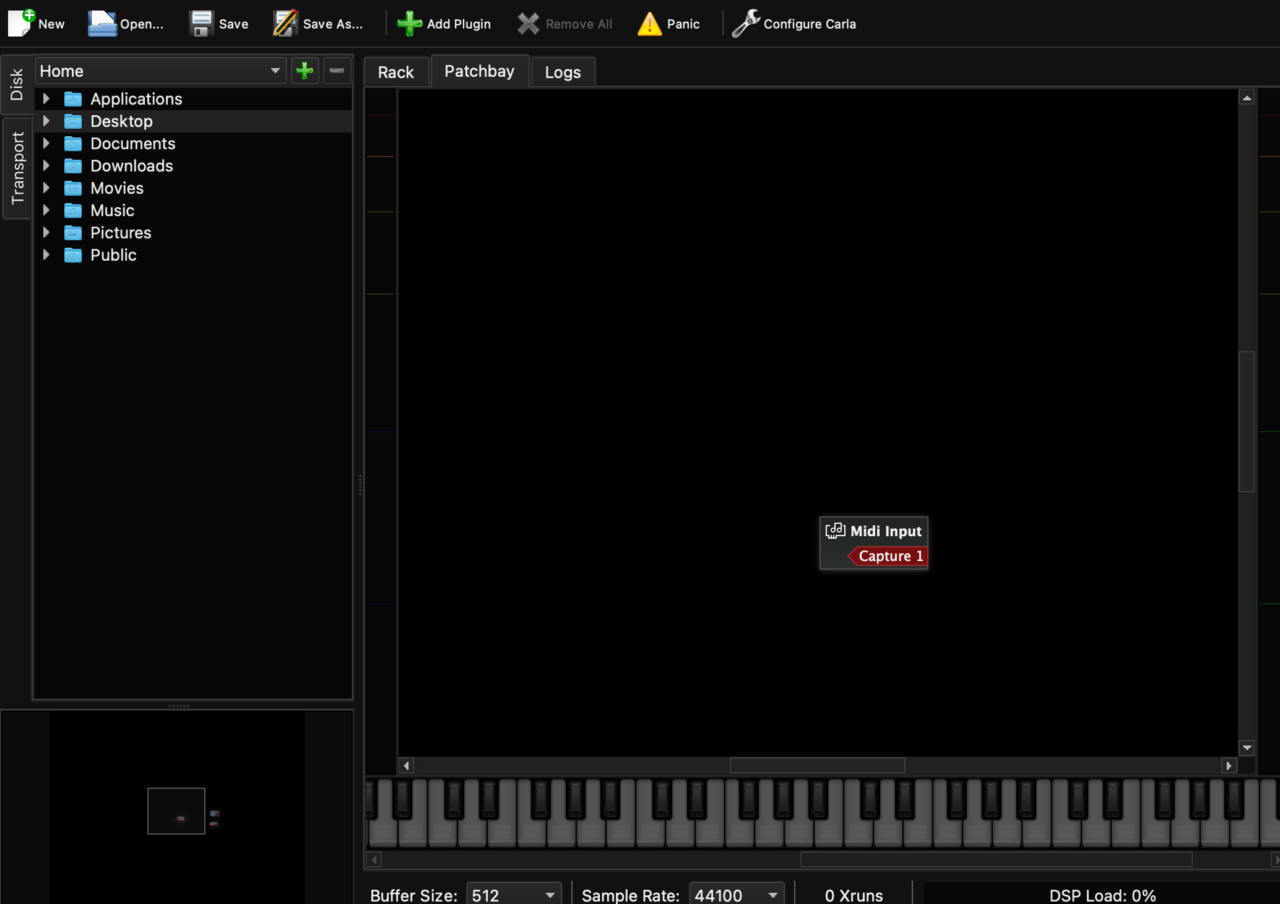
Task: Click the Add Plugin label
Action: [x=459, y=24]
